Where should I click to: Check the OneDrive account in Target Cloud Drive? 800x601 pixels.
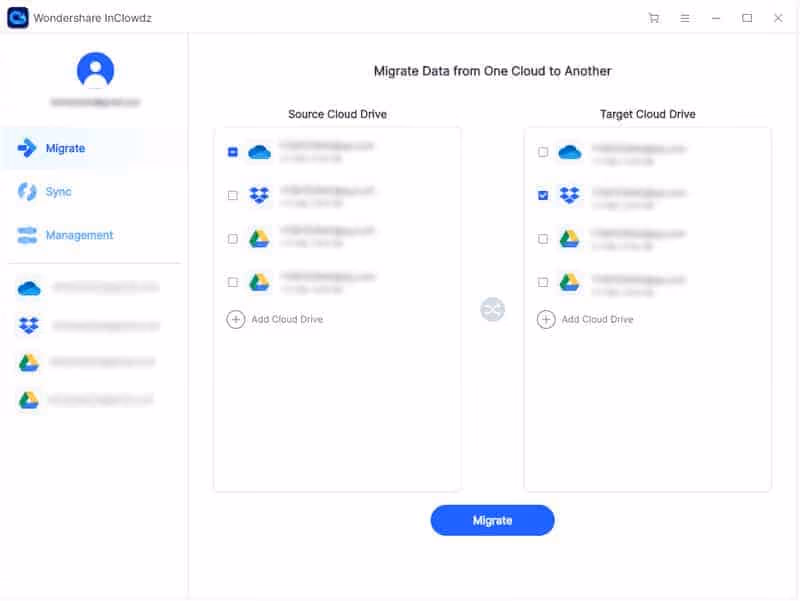[543, 152]
